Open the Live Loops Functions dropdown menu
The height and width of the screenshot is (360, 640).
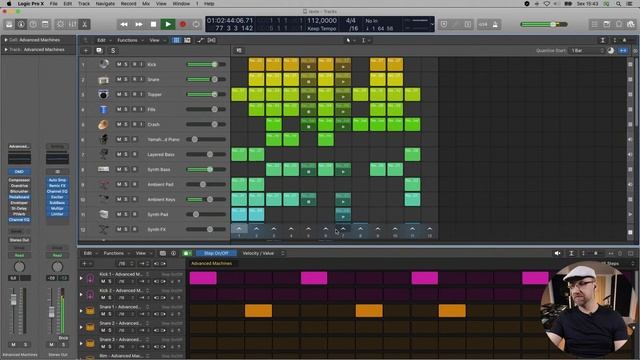130,40
